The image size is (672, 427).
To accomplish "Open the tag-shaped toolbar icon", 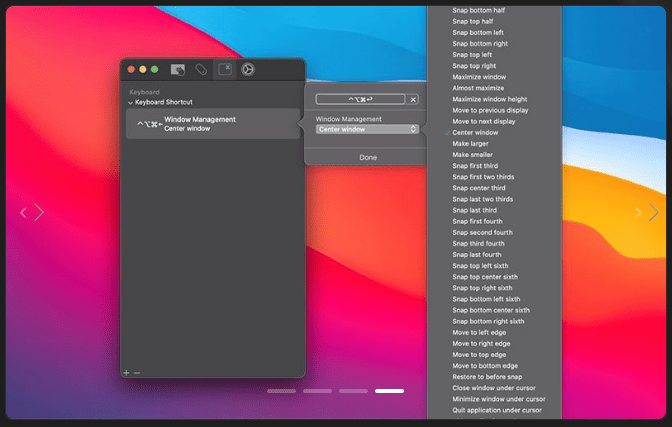I will point(201,69).
